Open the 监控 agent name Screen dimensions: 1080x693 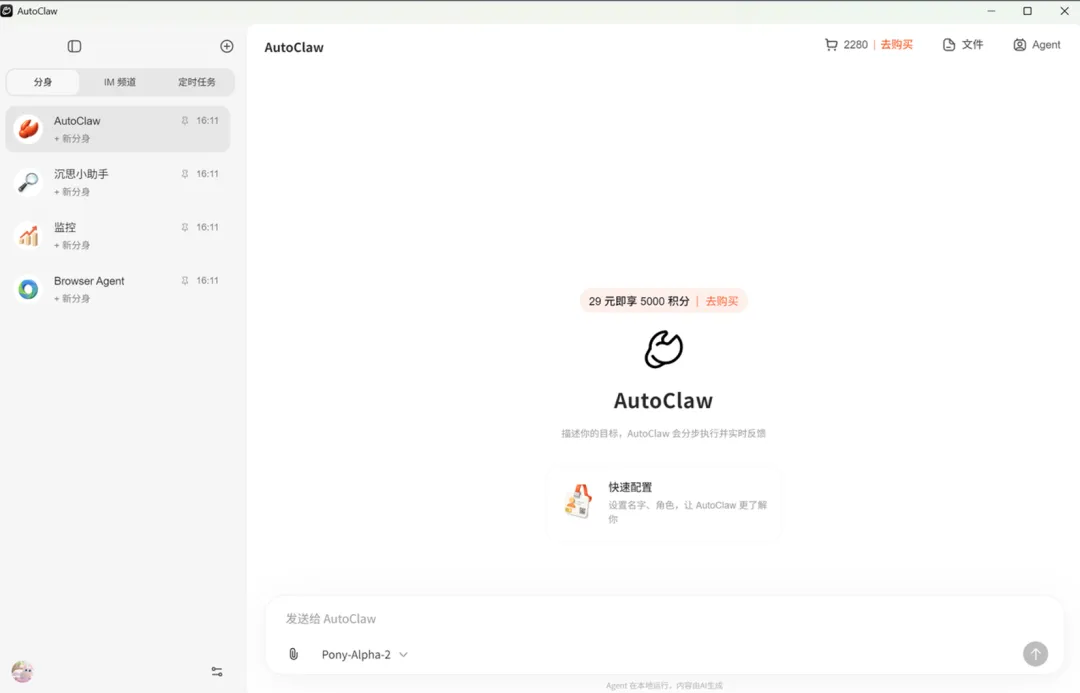point(65,227)
